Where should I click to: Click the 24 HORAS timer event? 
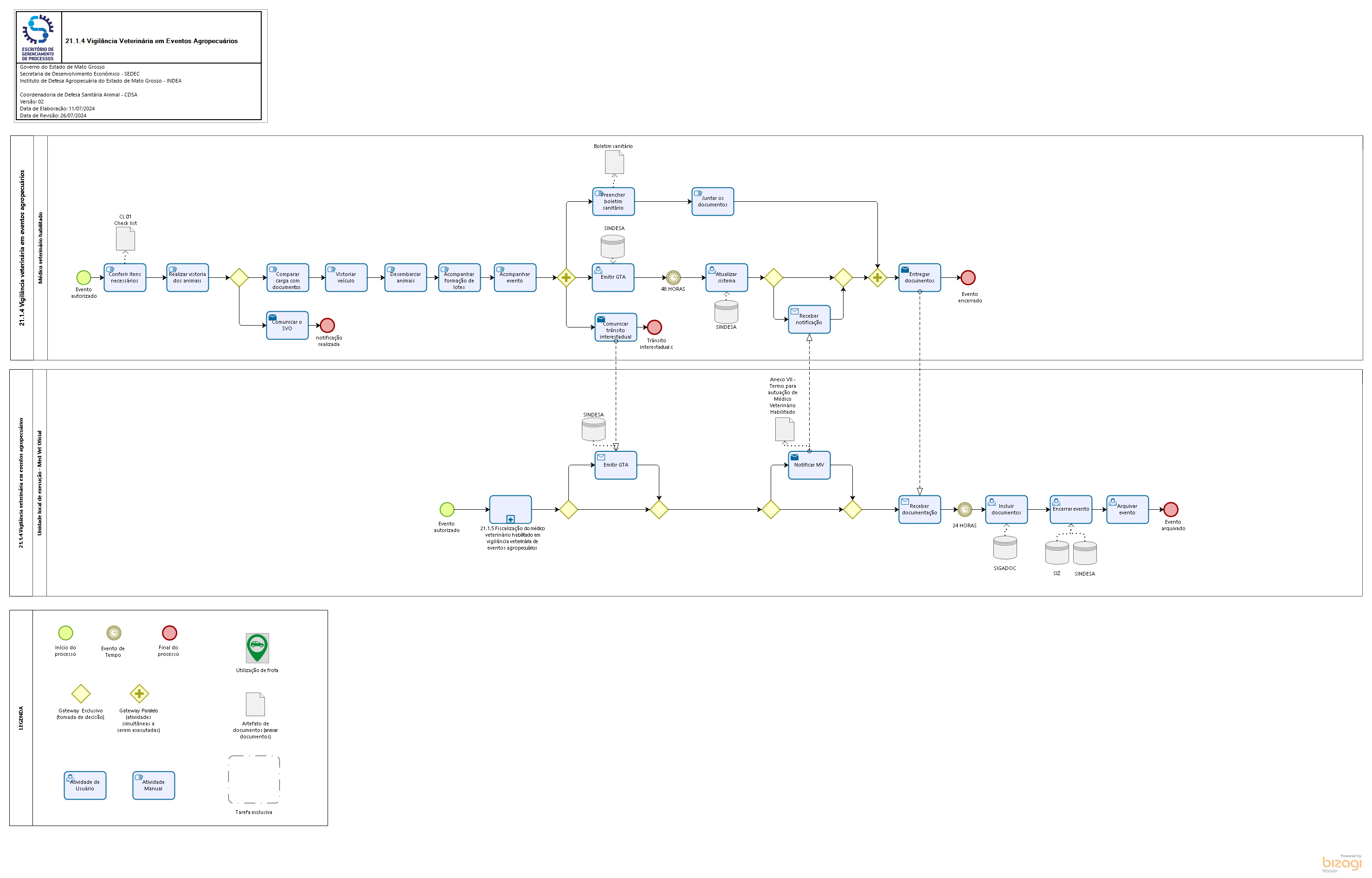pos(965,510)
